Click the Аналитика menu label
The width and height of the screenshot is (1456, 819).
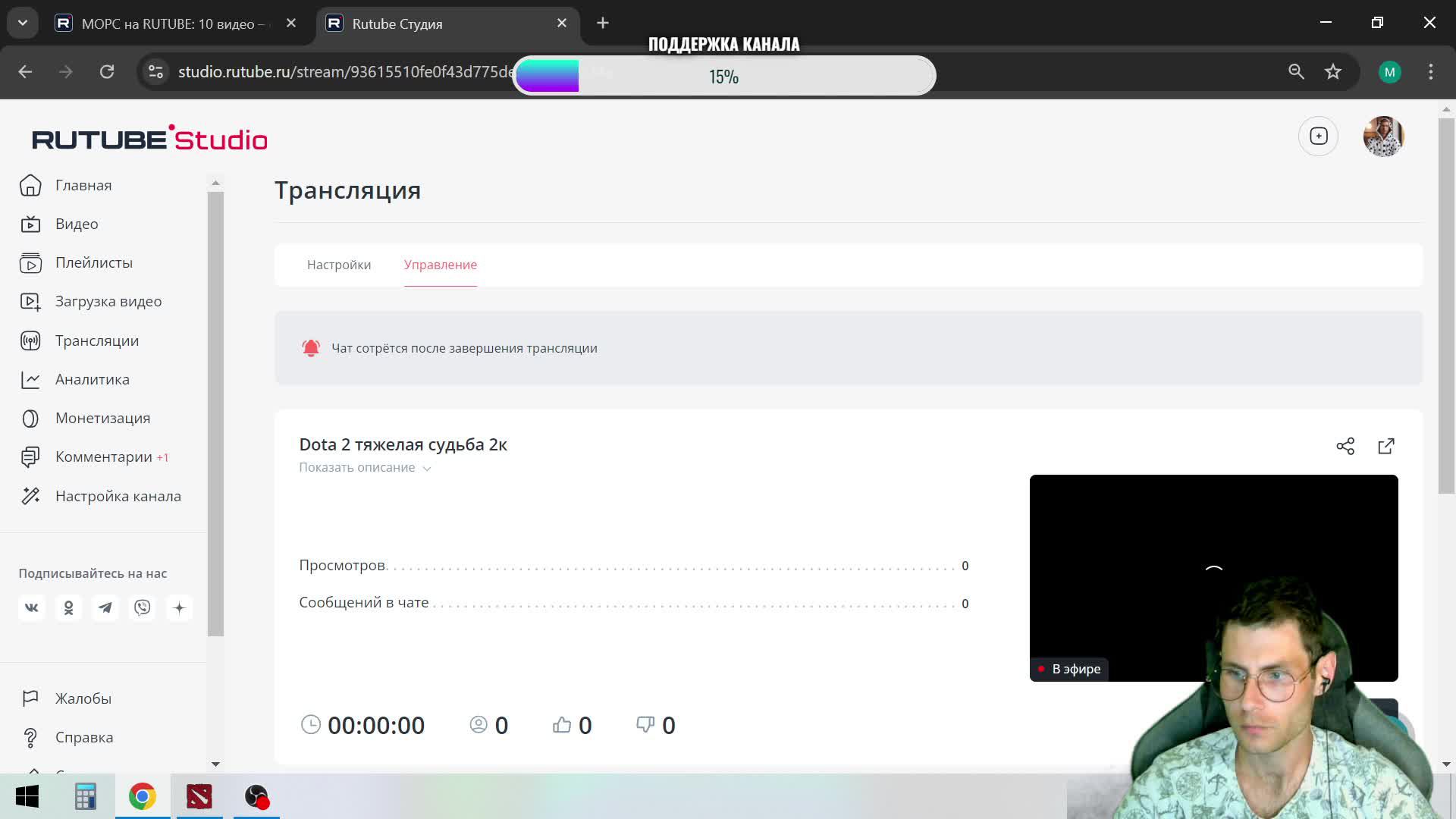tap(93, 379)
